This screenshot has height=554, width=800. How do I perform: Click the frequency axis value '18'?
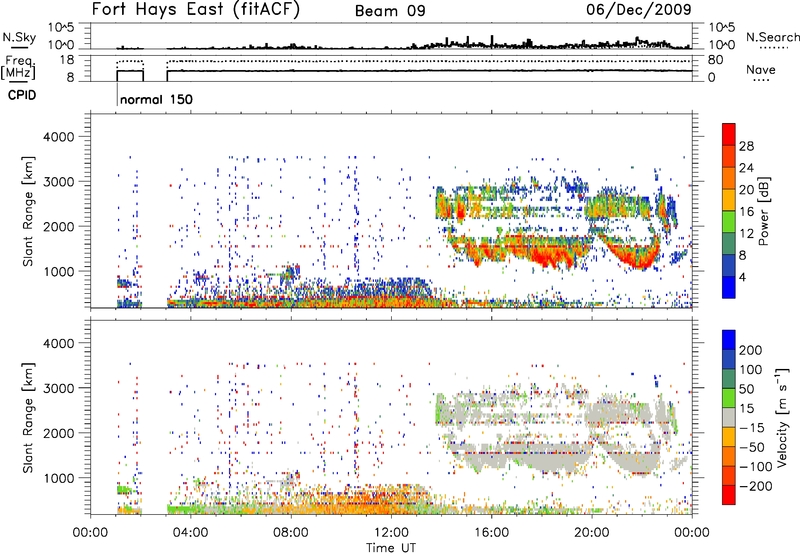[67, 60]
